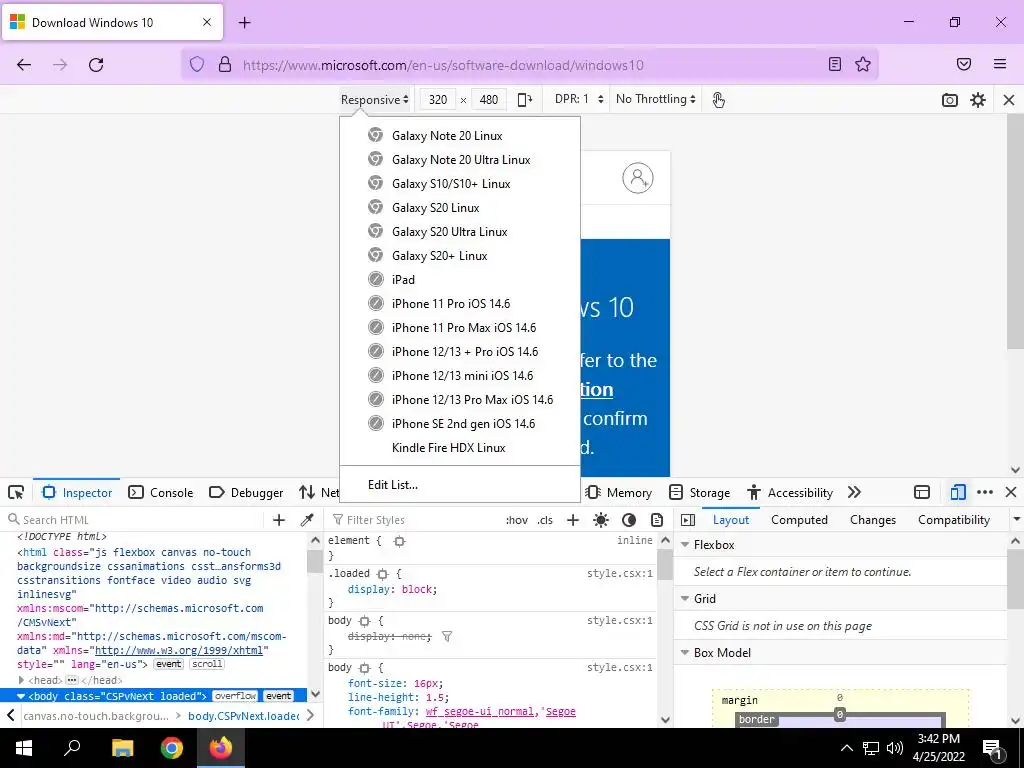Screen dimensions: 1024x768
Task: Choose iPhone 12/13 + Pro iOS 14.6
Action: (460, 352)
